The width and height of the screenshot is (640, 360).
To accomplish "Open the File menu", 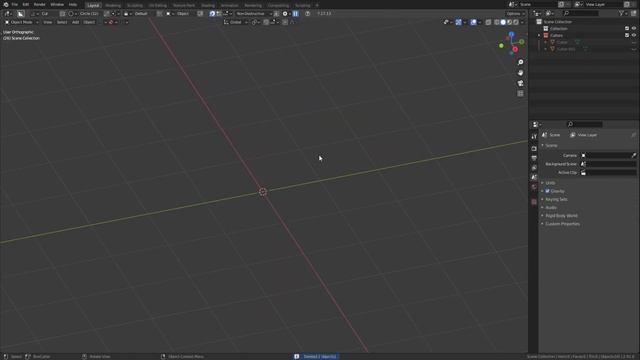I will [x=15, y=4].
